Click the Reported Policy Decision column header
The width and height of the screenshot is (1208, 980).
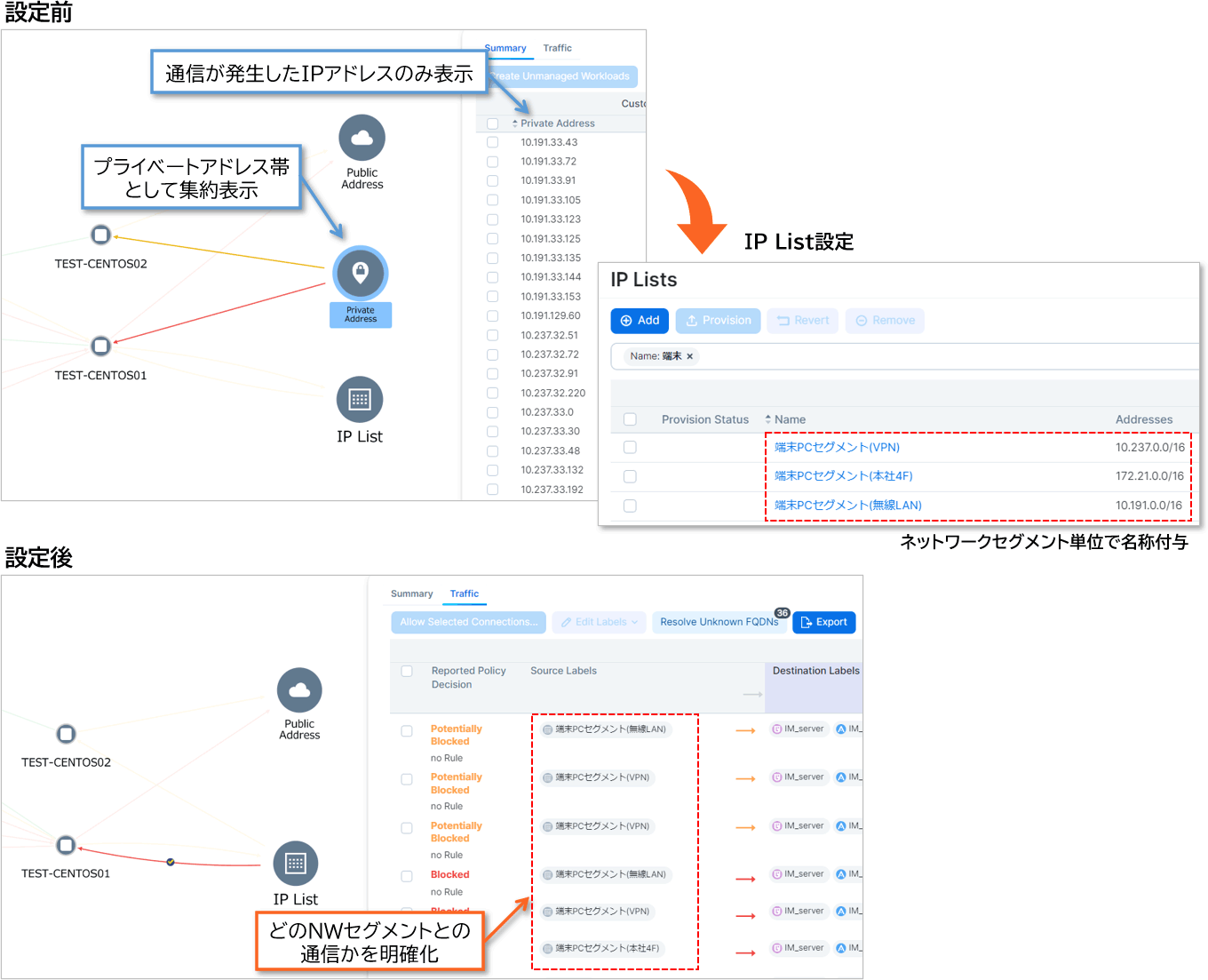tap(468, 678)
